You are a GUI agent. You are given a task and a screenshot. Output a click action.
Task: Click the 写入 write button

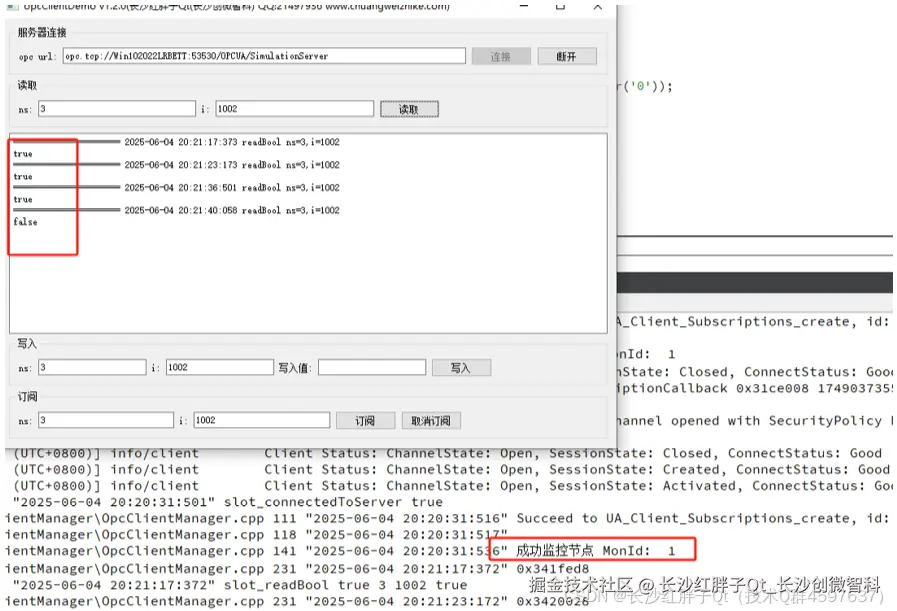(461, 367)
